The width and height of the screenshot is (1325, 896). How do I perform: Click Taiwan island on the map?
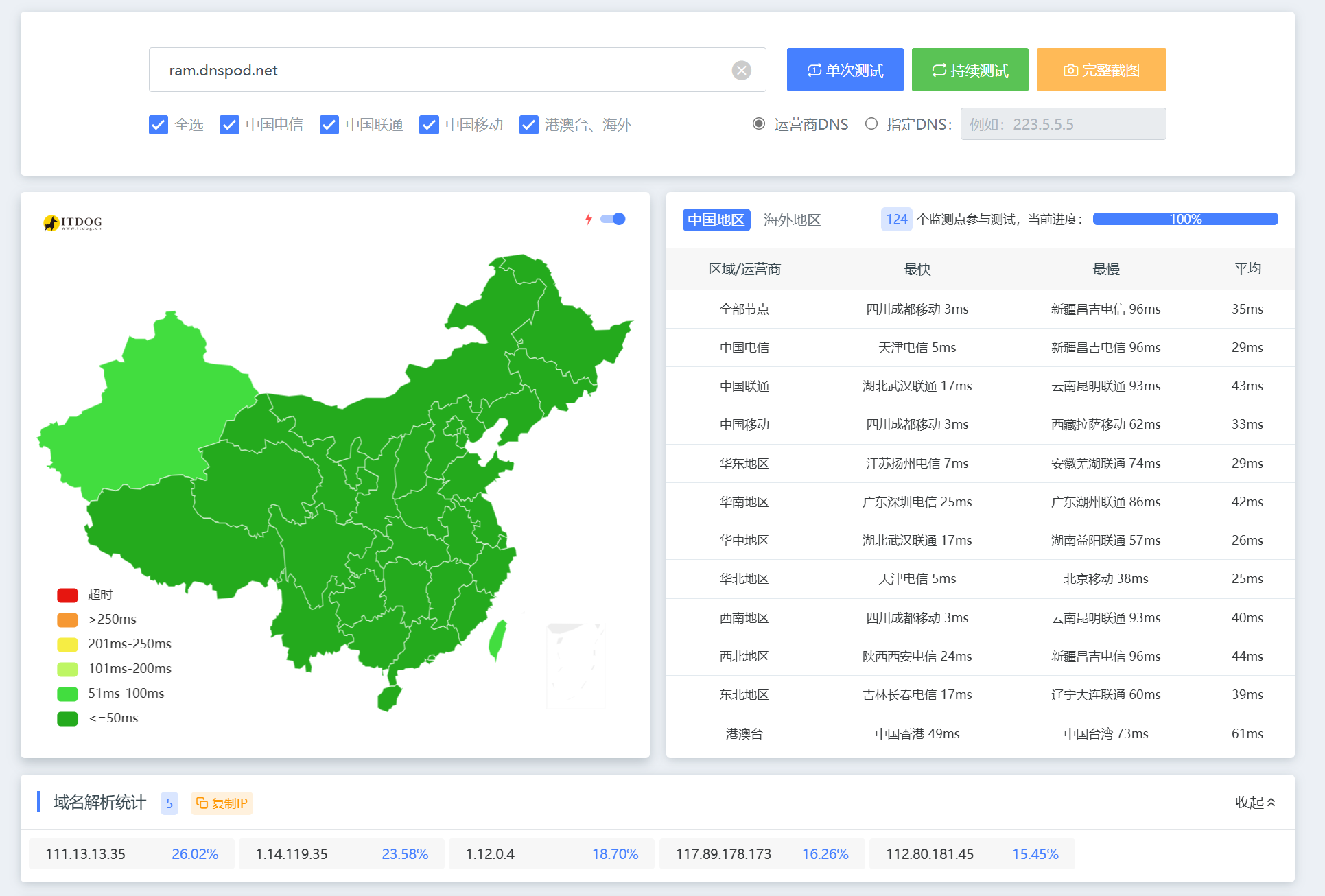click(x=498, y=639)
